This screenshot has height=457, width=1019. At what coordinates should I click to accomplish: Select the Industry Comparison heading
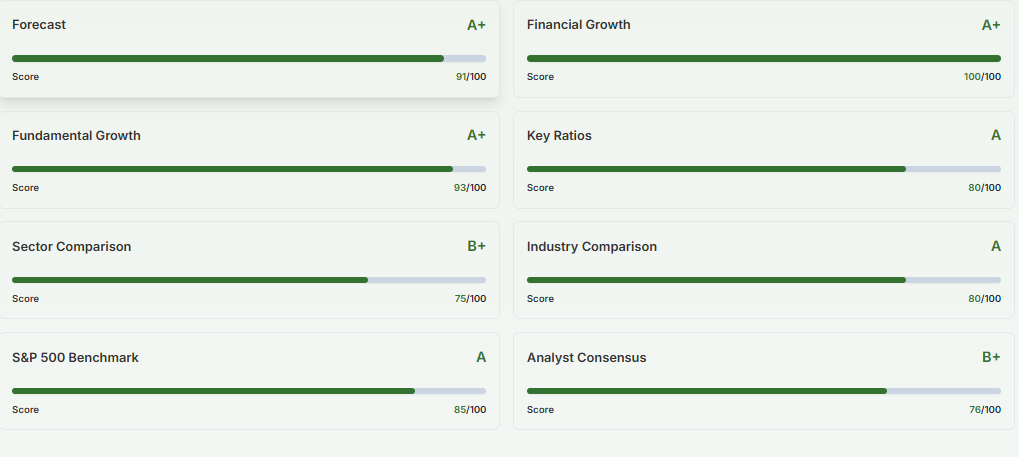(x=591, y=247)
